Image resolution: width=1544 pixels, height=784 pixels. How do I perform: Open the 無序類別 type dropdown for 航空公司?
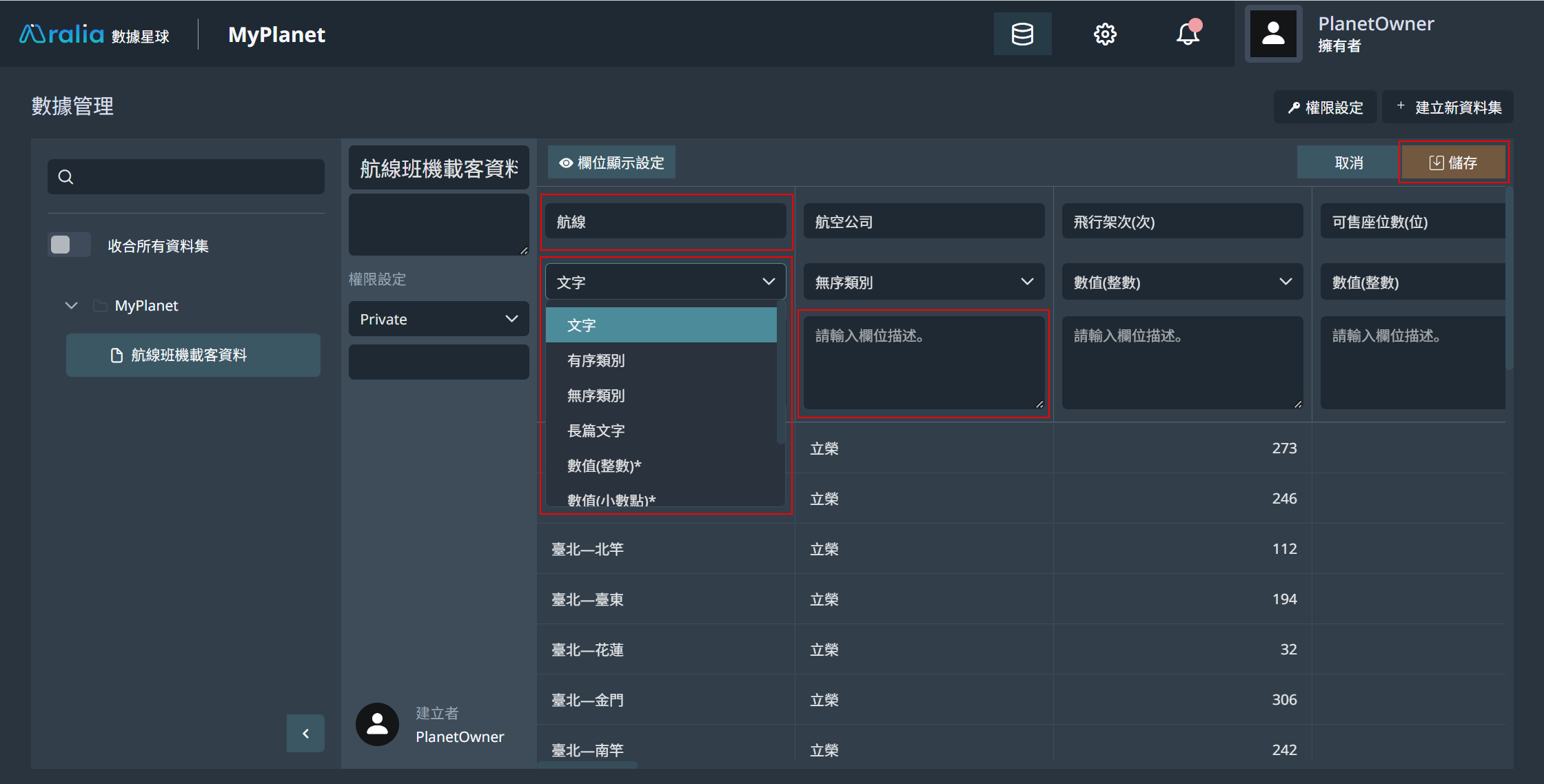coord(924,282)
